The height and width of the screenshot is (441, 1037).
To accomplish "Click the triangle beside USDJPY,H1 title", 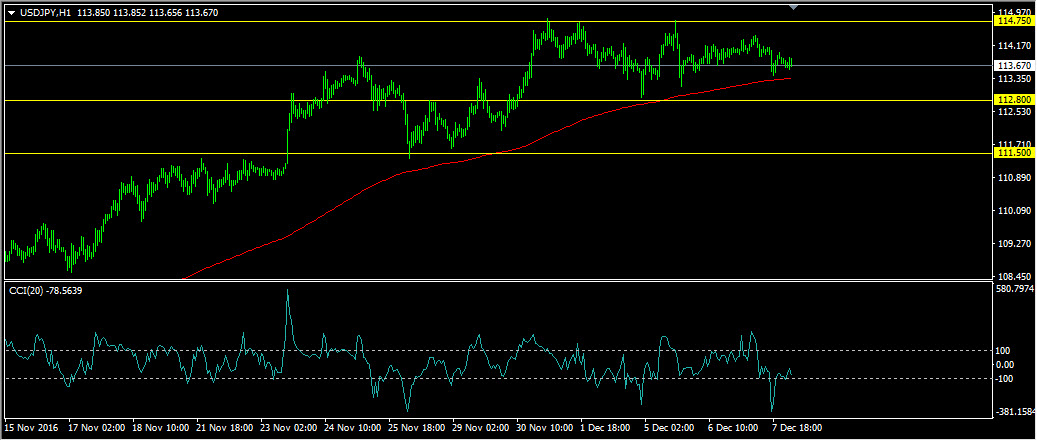I will pos(11,13).
